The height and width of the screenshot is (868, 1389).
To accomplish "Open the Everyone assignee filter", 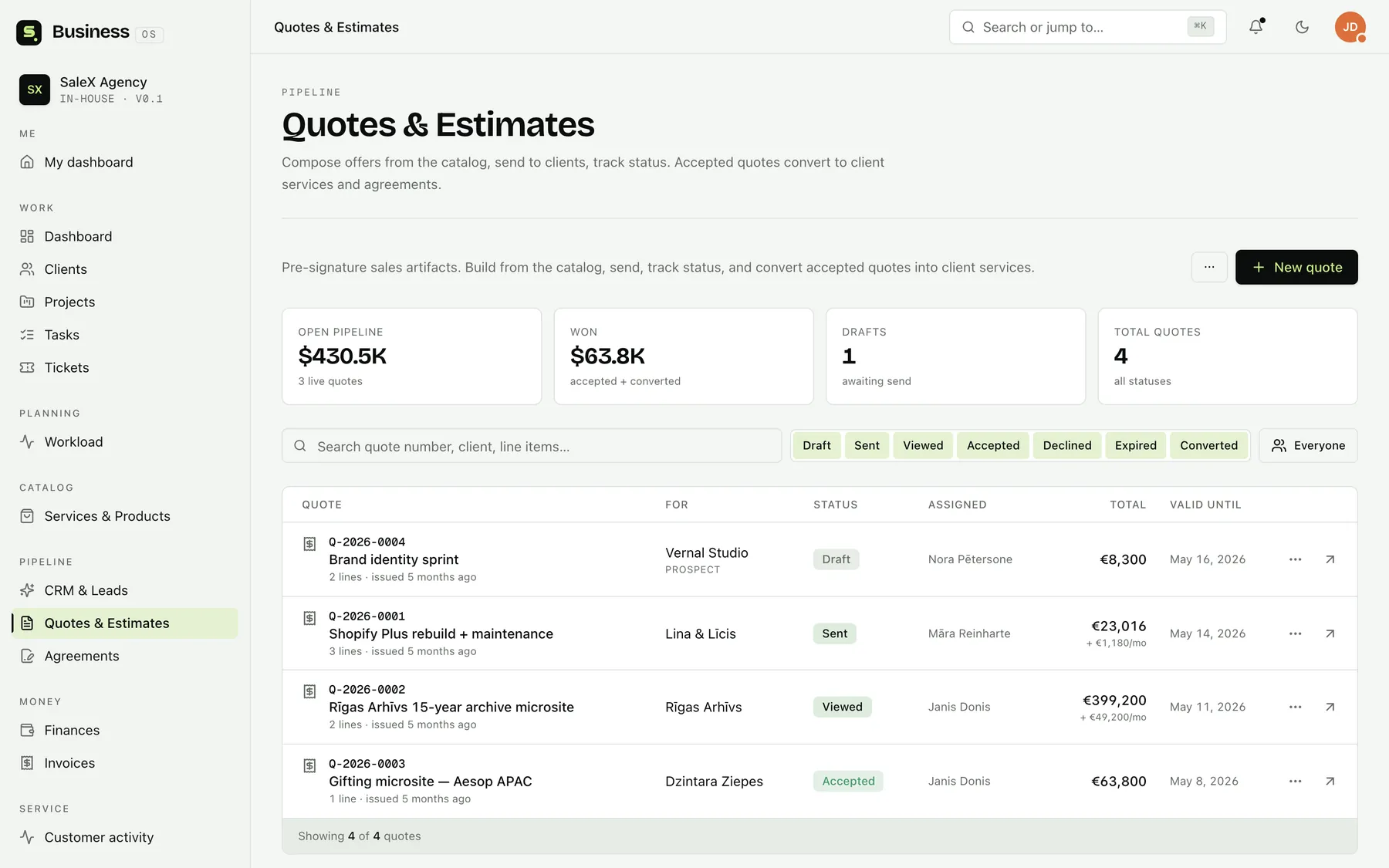I will (1308, 445).
